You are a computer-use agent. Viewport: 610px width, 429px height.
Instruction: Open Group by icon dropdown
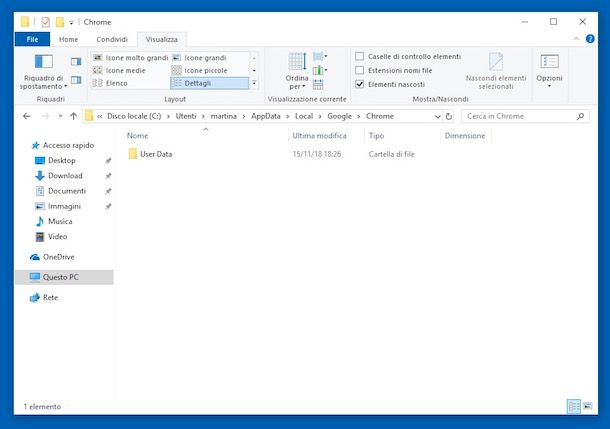click(x=320, y=57)
